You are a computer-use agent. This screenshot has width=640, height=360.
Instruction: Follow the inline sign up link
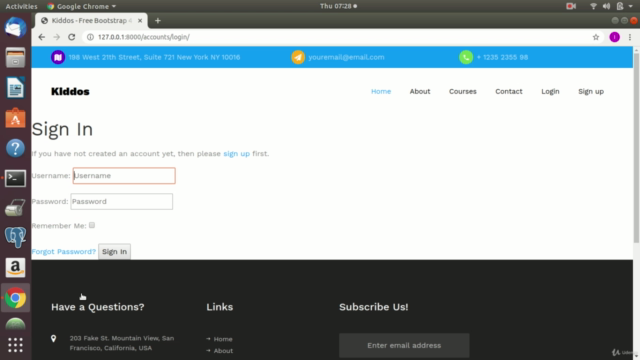coord(236,153)
